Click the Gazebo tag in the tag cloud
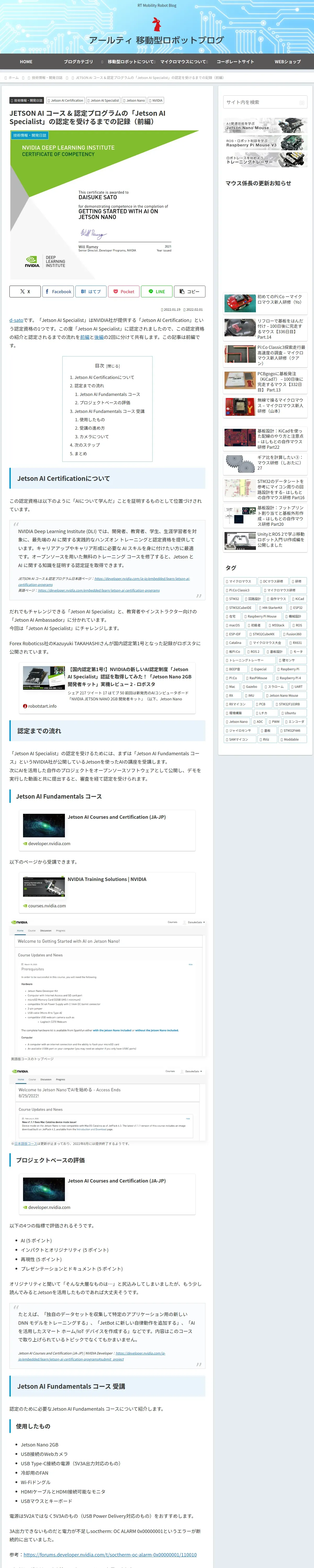Screen dimensions: 314x1568 pyautogui.click(x=251, y=687)
